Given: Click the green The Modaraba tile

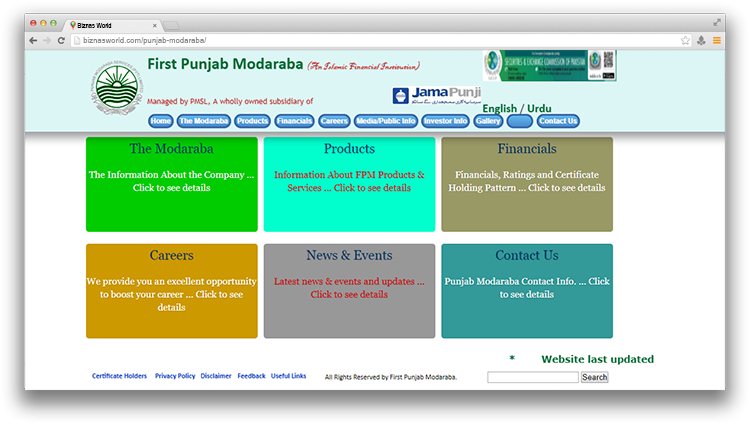Looking at the screenshot, I should point(171,184).
